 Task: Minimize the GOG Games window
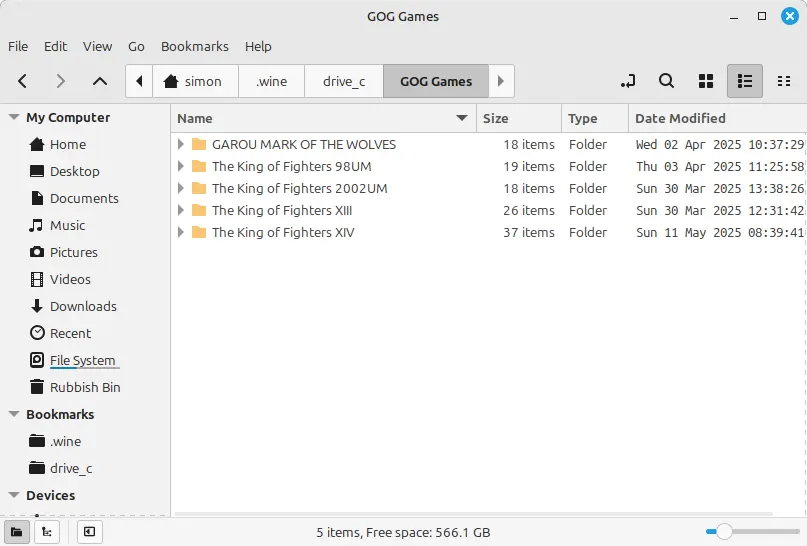pos(734,17)
